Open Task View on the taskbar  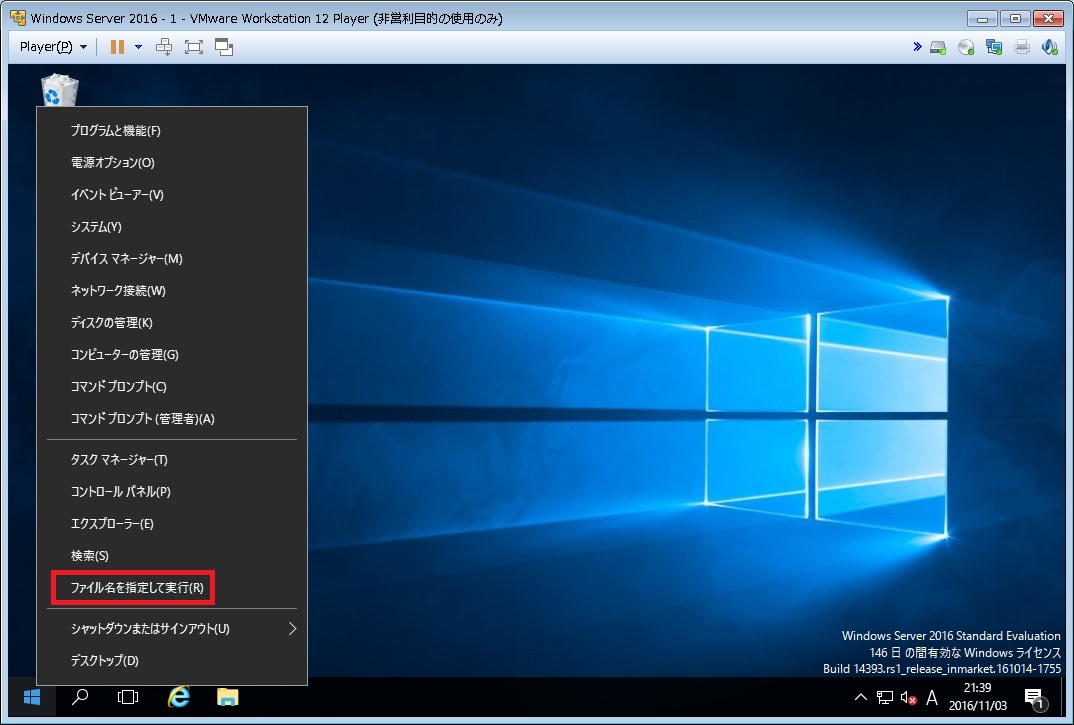[127, 698]
